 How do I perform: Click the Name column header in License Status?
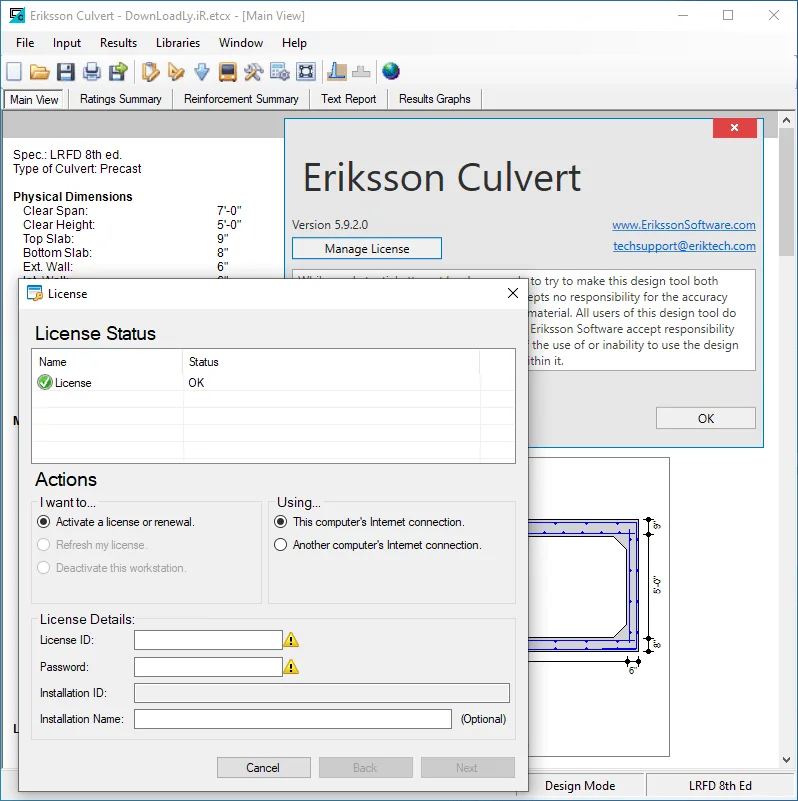pyautogui.click(x=107, y=362)
